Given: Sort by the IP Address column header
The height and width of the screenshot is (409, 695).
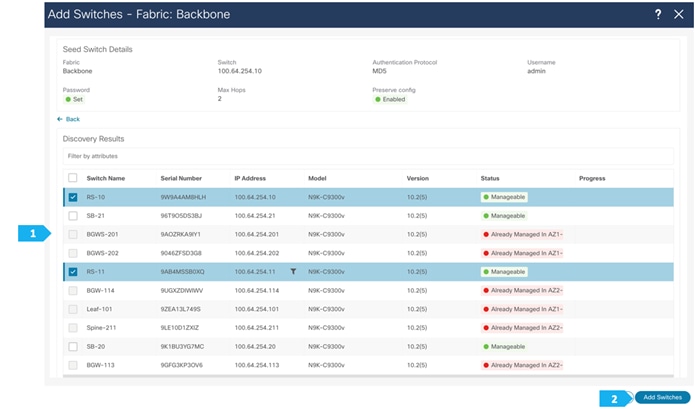Looking at the screenshot, I should (x=250, y=178).
